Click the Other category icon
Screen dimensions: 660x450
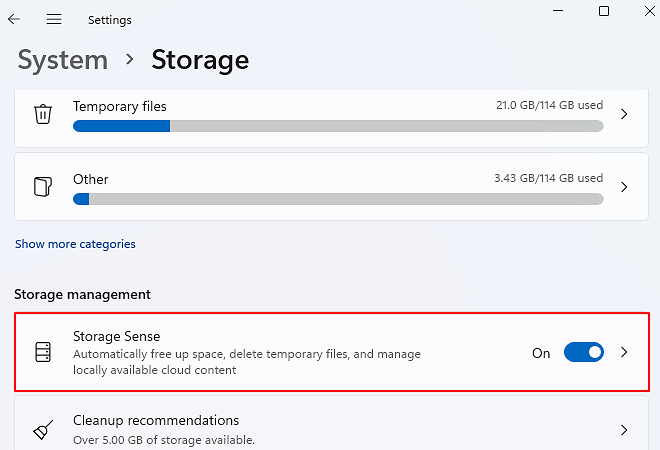(x=43, y=187)
